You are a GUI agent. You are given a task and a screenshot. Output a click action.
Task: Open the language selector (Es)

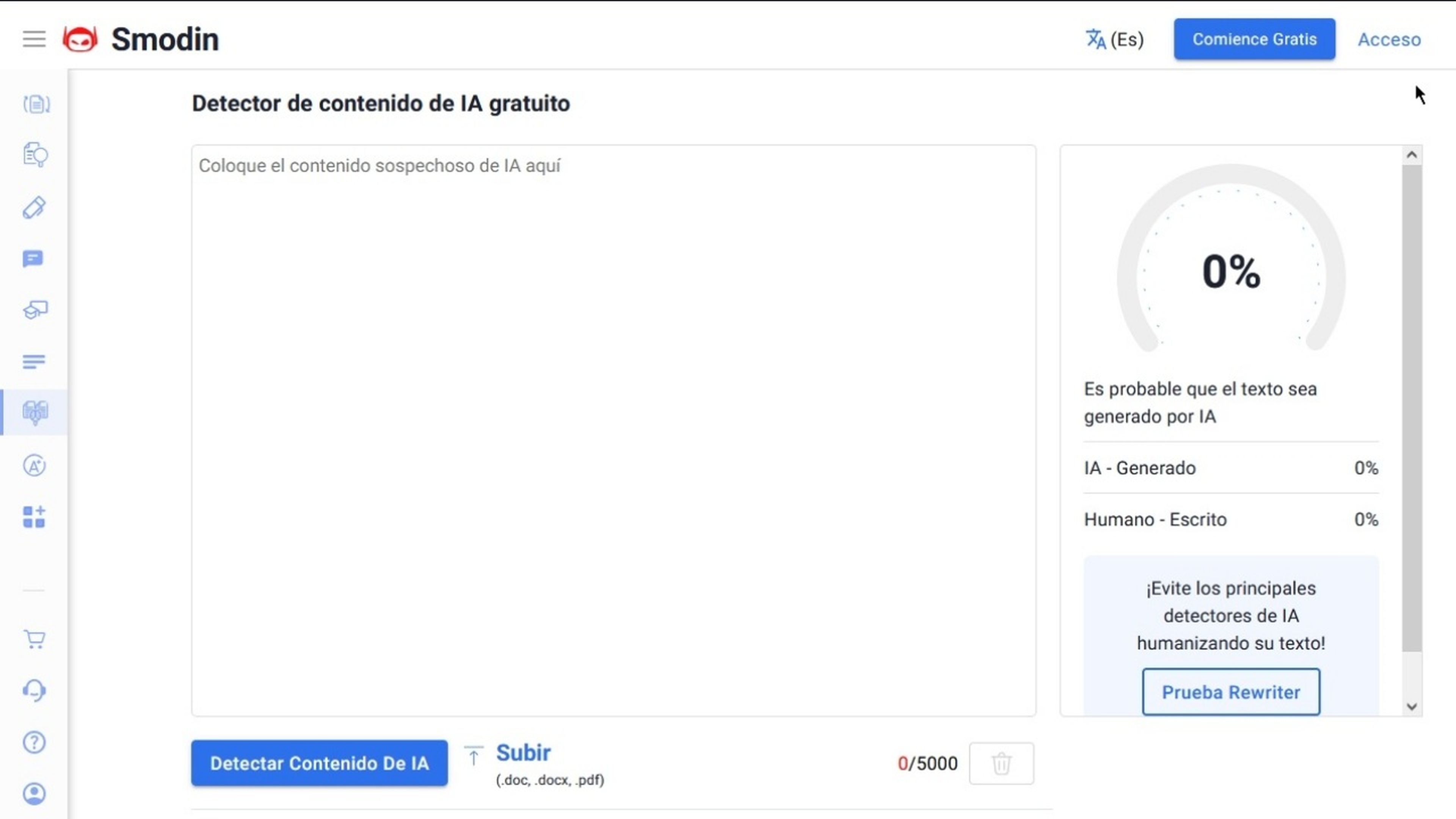[x=1115, y=39]
